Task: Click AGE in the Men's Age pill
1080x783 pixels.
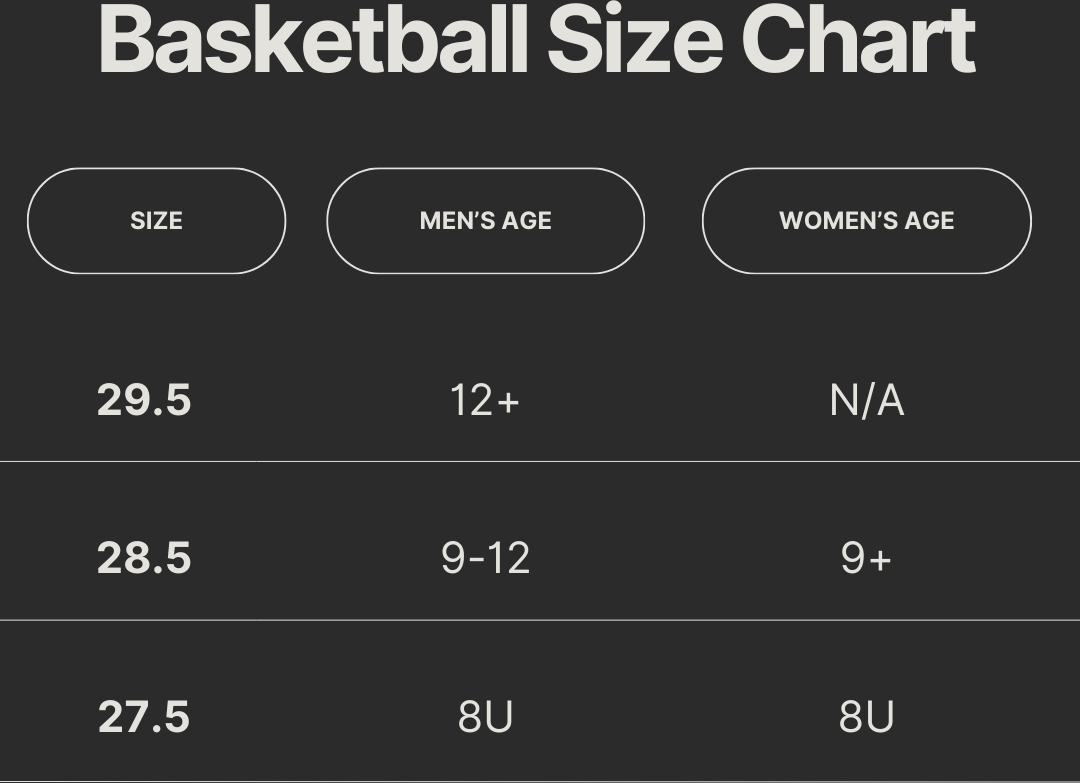Action: coord(527,221)
